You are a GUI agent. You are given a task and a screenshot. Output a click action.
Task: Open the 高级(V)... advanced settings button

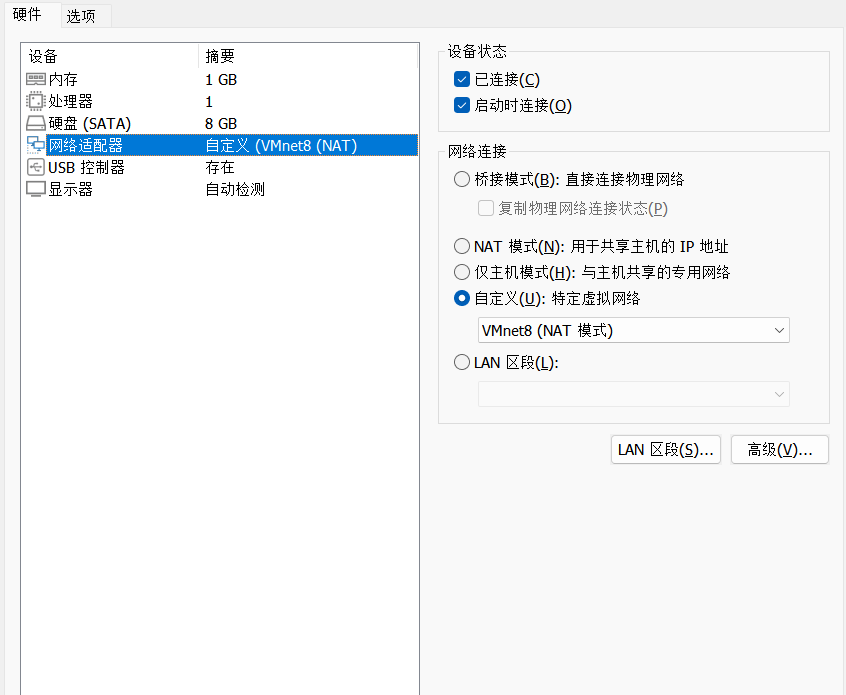tap(780, 449)
